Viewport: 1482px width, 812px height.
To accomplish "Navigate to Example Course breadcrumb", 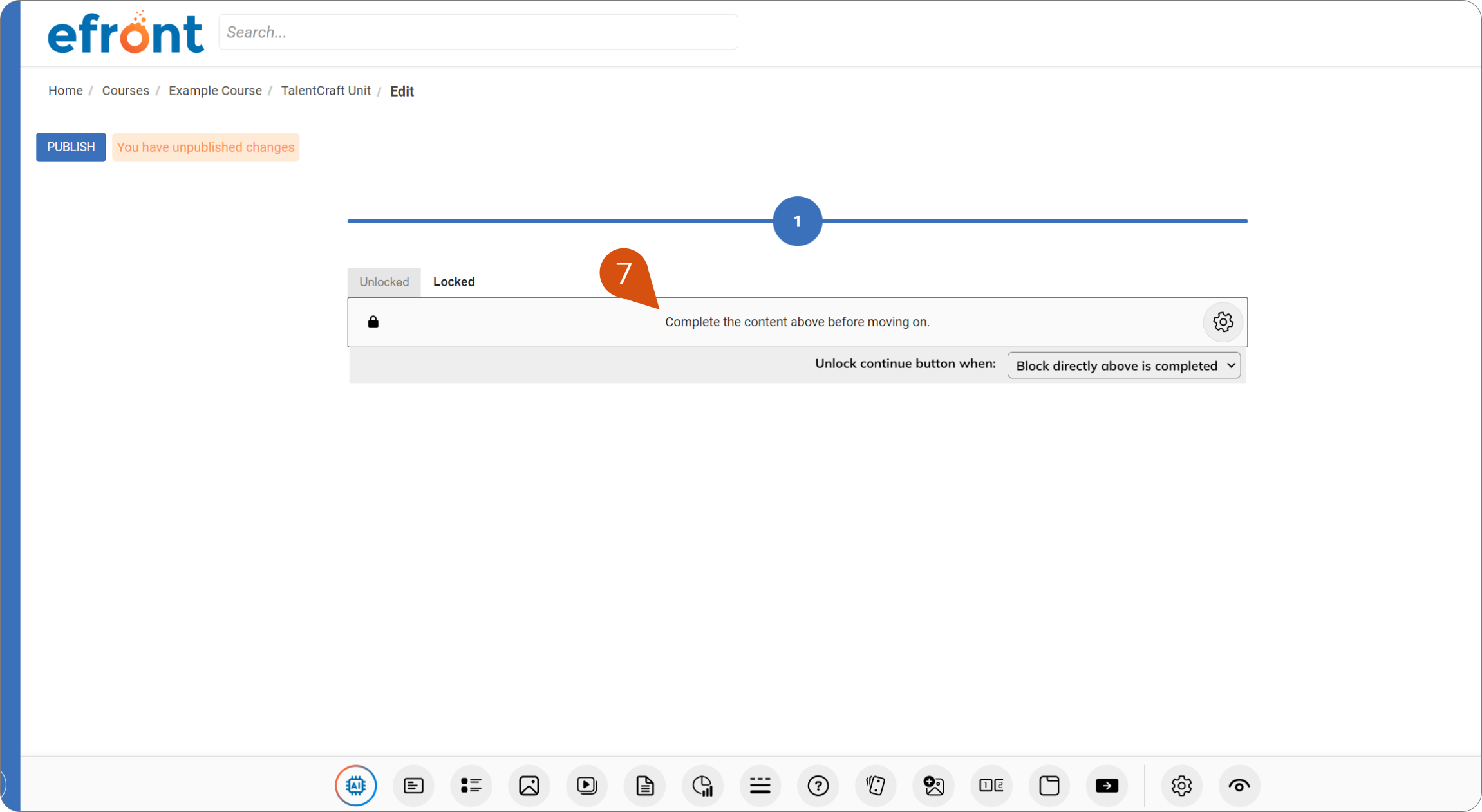I will pos(215,91).
